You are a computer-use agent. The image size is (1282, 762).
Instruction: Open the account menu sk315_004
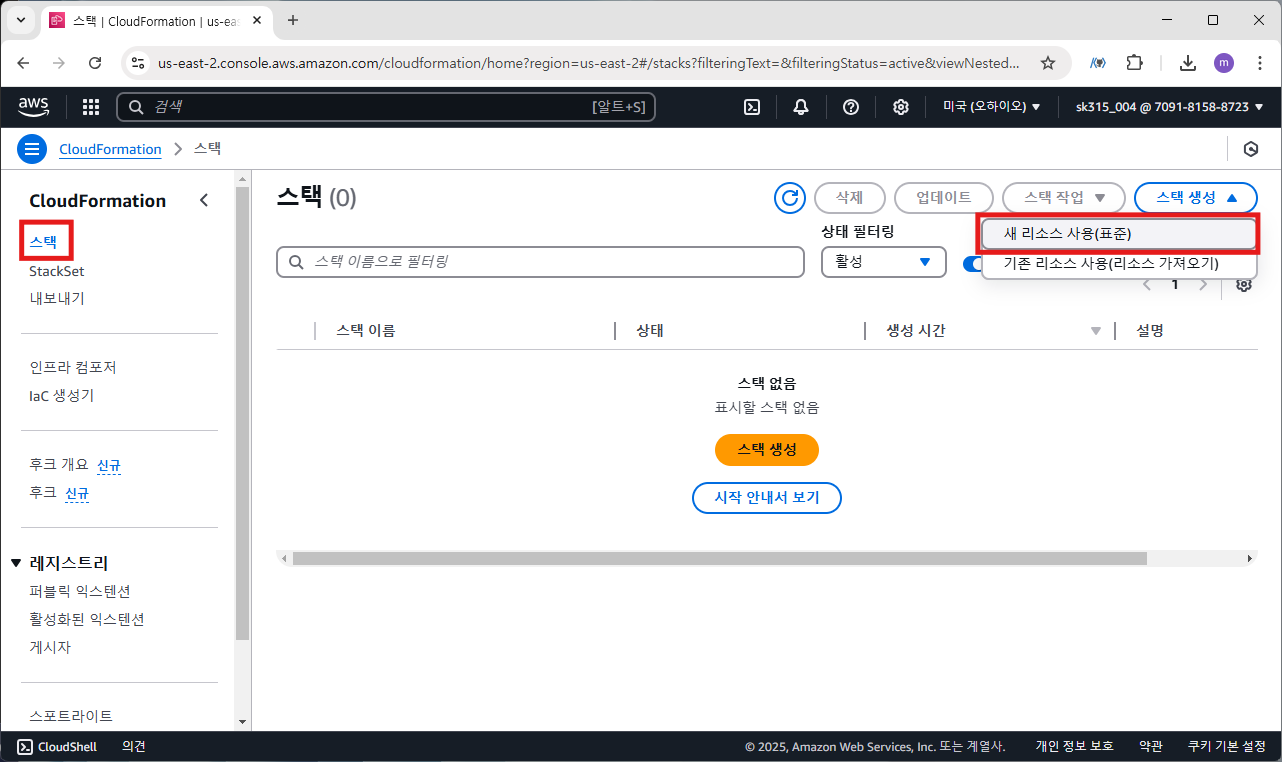click(x=1169, y=107)
